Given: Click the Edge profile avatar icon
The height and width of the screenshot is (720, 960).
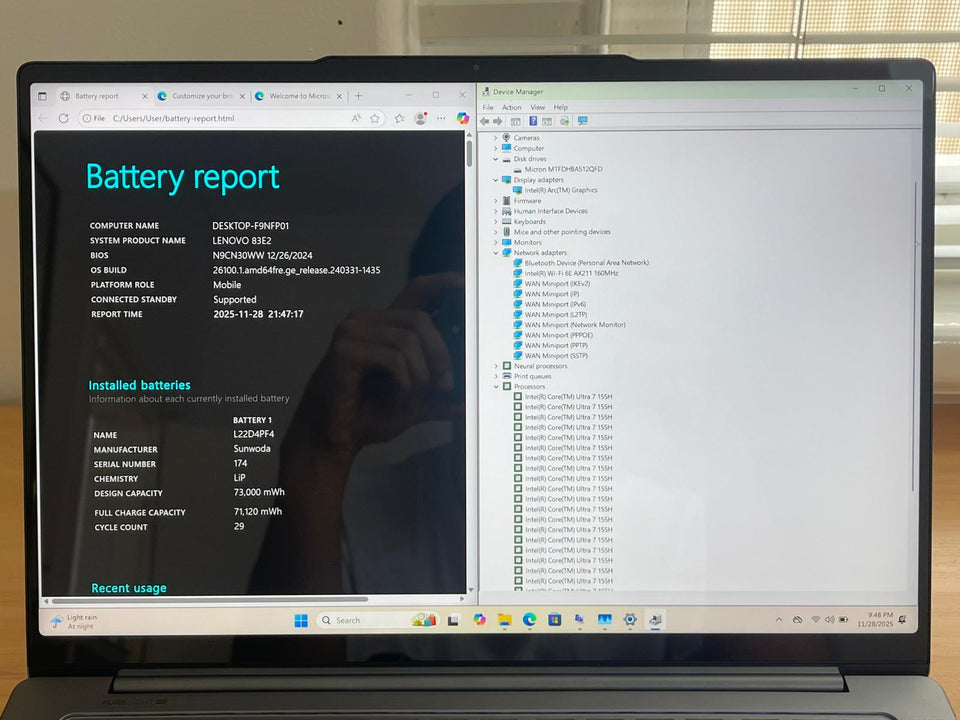Looking at the screenshot, I should pos(420,118).
